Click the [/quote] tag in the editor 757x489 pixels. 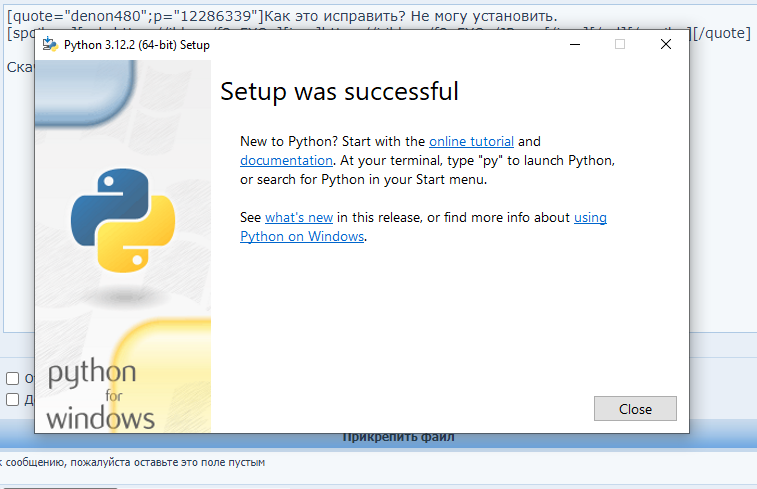click(x=722, y=33)
